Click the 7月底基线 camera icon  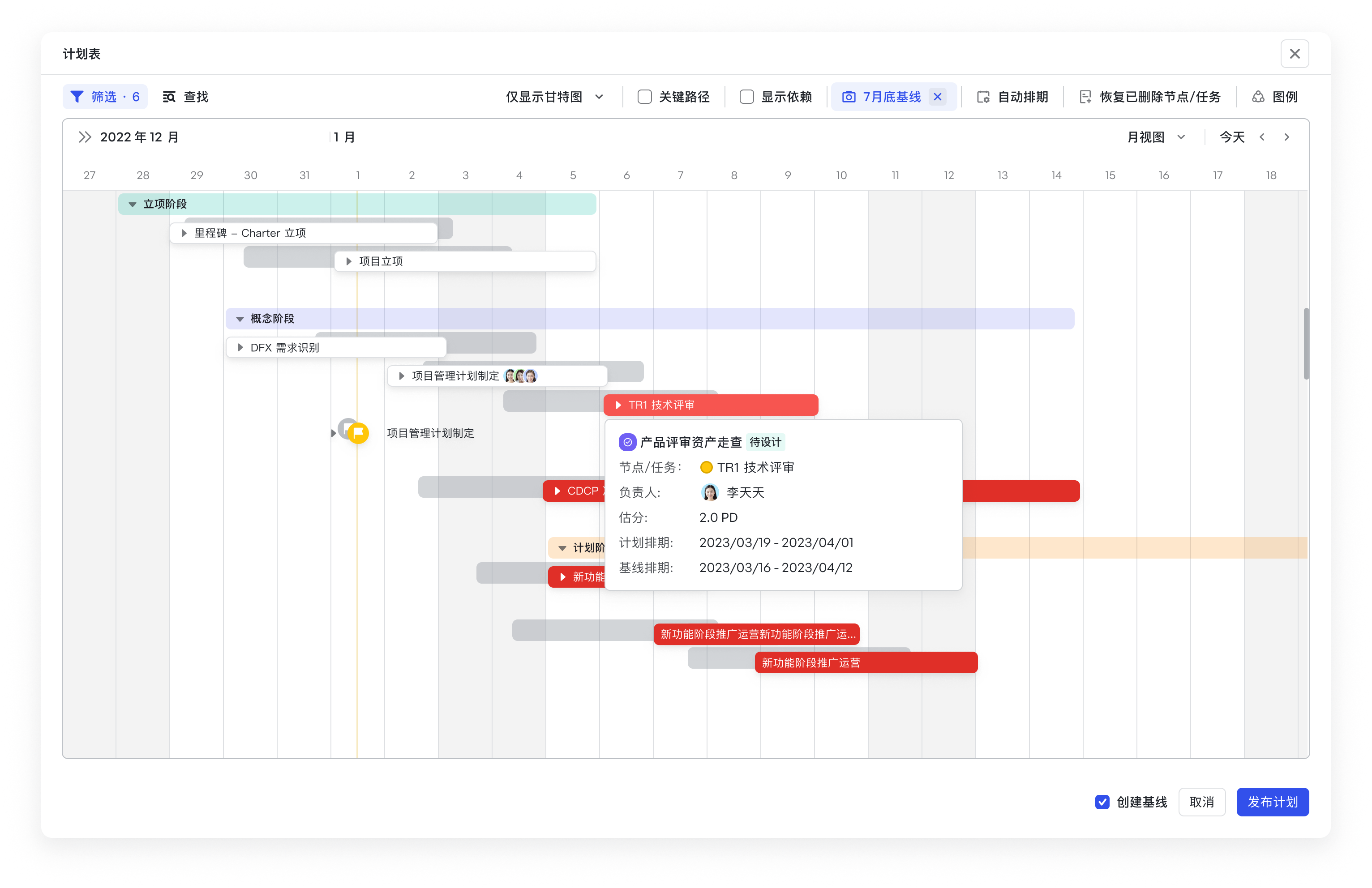(848, 97)
